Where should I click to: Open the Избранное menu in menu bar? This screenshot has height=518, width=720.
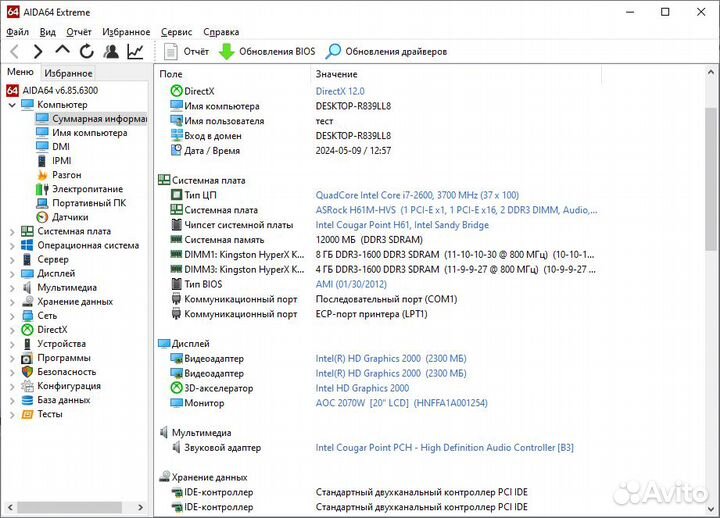tap(126, 32)
